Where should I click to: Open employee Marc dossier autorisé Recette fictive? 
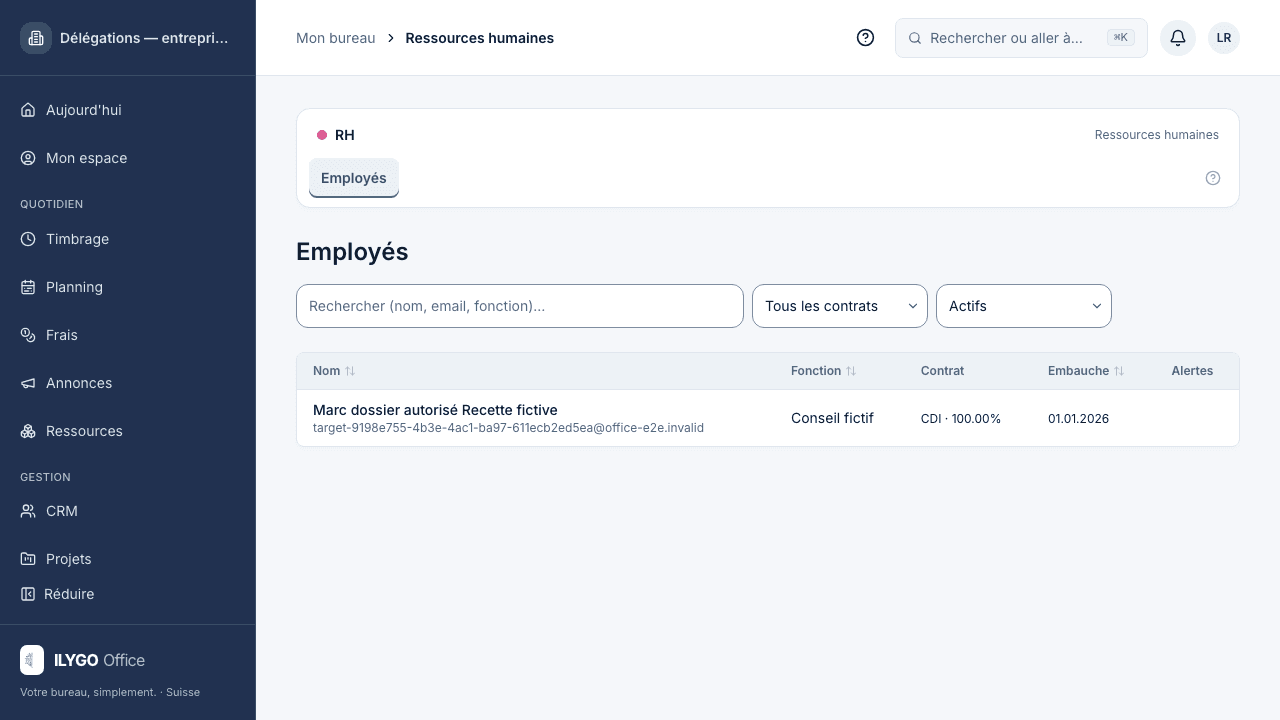coord(435,410)
